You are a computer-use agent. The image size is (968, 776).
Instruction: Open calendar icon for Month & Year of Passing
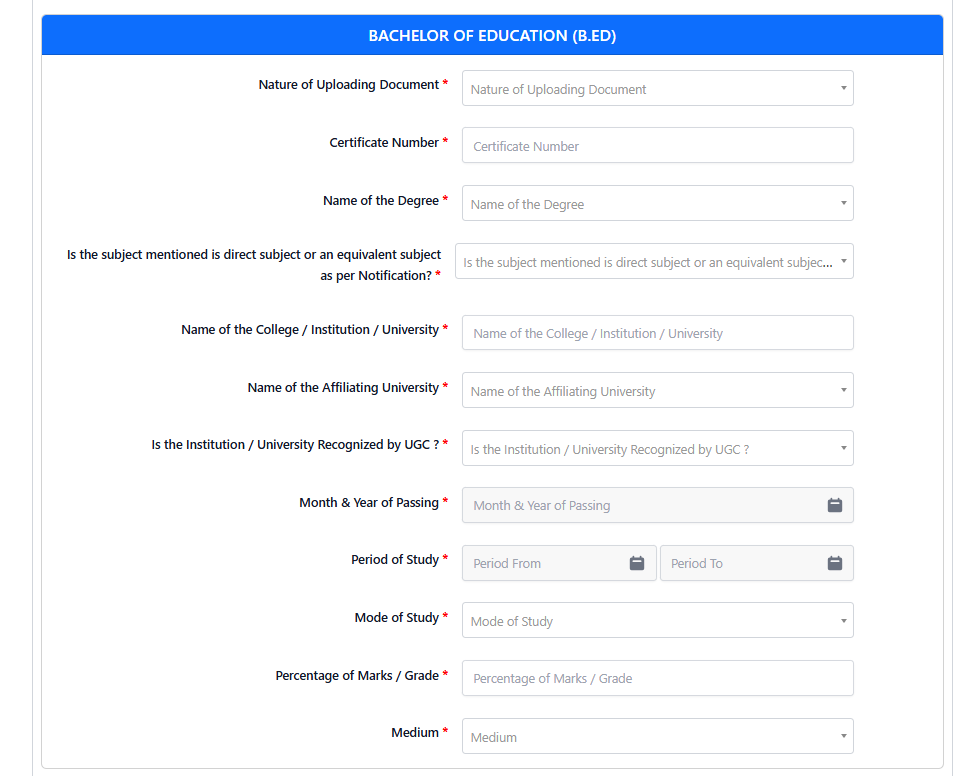(835, 505)
